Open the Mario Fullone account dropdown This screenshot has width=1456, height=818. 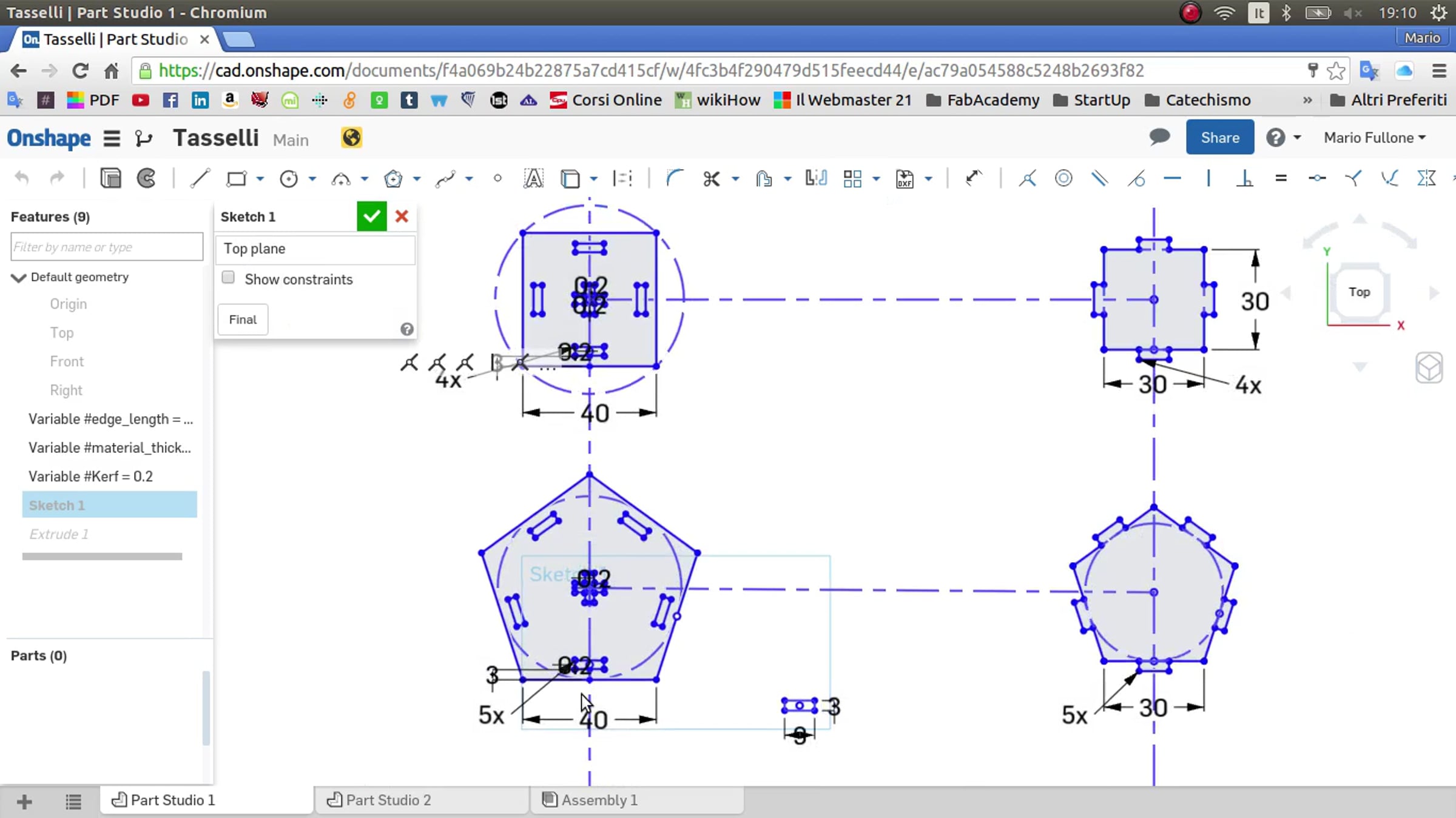pyautogui.click(x=1375, y=138)
